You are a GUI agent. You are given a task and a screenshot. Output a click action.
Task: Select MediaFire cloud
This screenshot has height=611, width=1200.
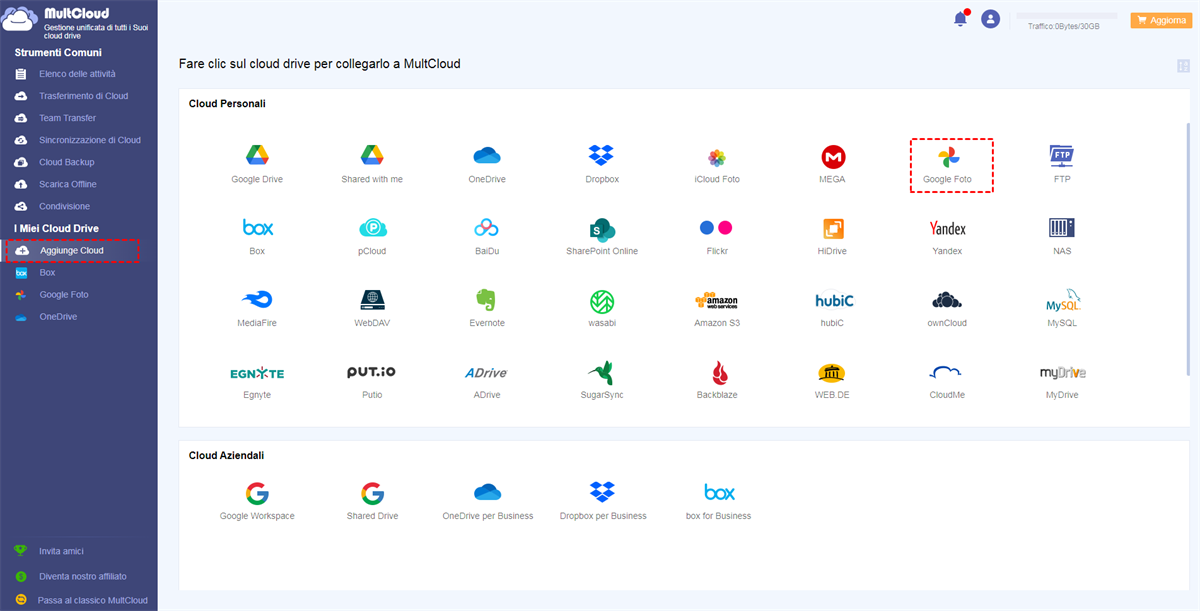click(257, 309)
